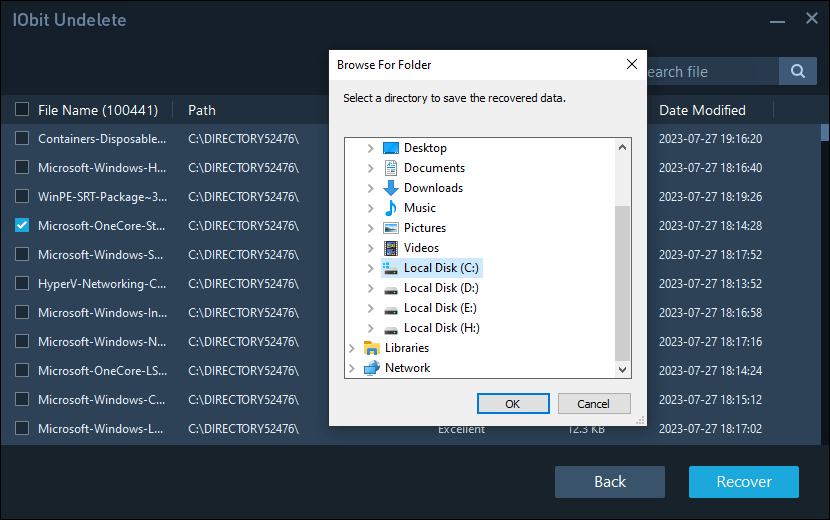Image resolution: width=830 pixels, height=520 pixels.
Task: Click the Cancel button in dialog
Action: [x=594, y=404]
